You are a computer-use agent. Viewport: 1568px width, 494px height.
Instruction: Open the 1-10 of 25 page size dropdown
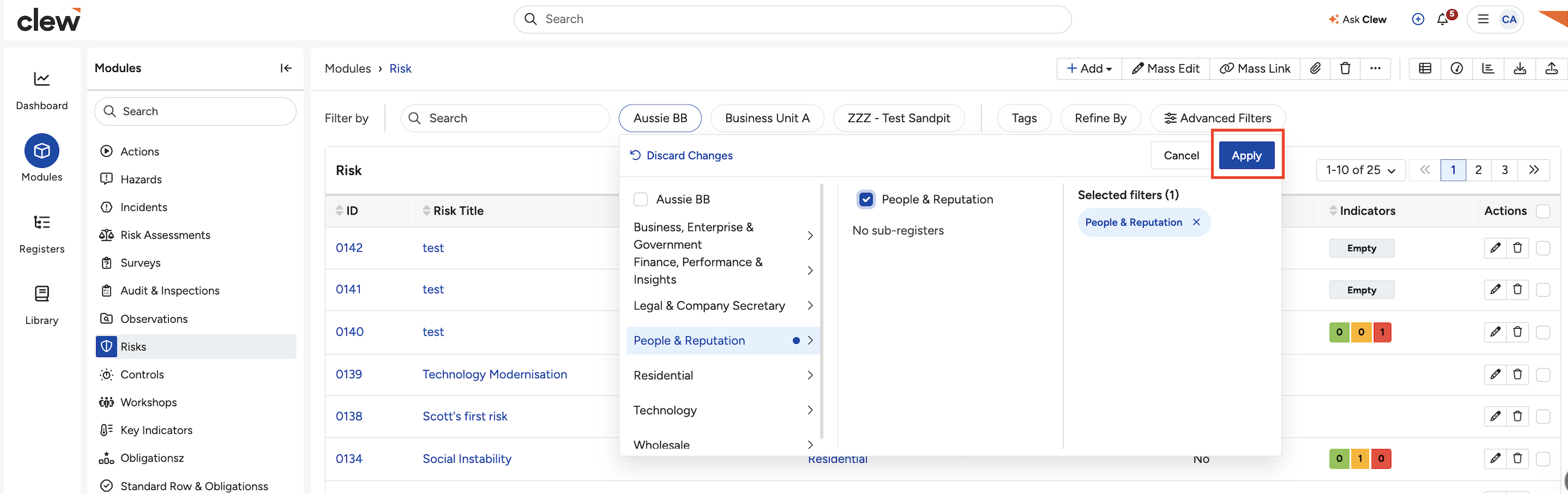pyautogui.click(x=1361, y=170)
